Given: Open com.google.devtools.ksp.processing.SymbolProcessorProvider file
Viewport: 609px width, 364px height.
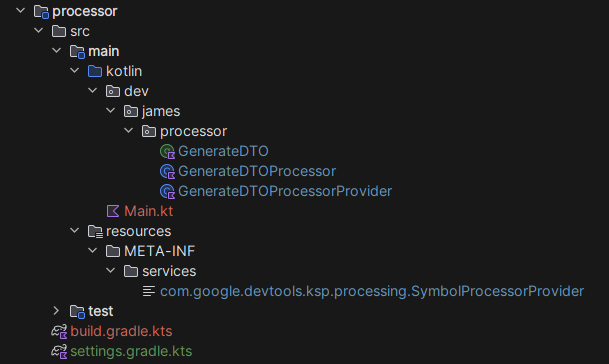Looking at the screenshot, I should [x=372, y=291].
